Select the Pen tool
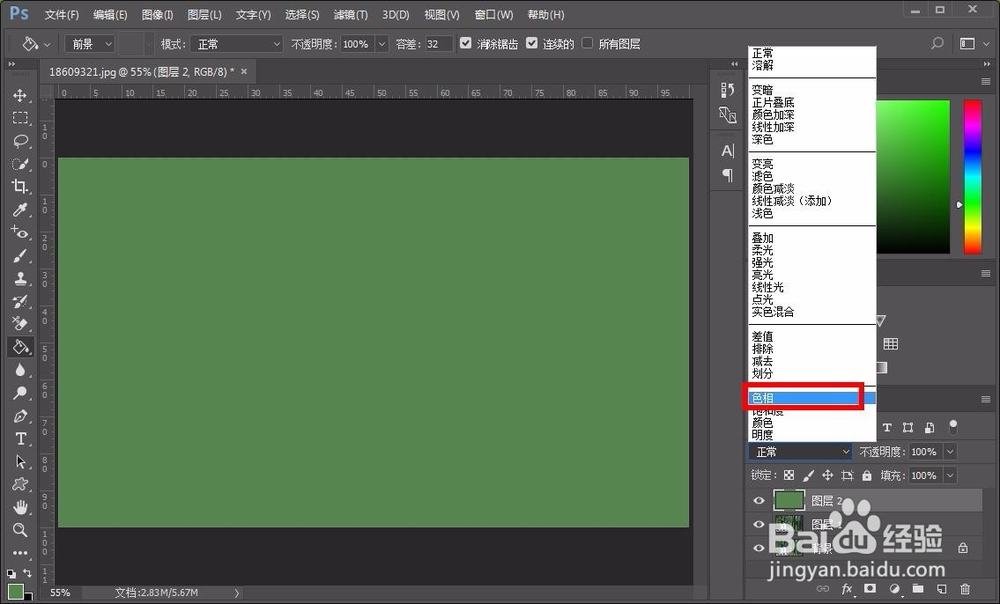The width and height of the screenshot is (1000, 604). 20,416
